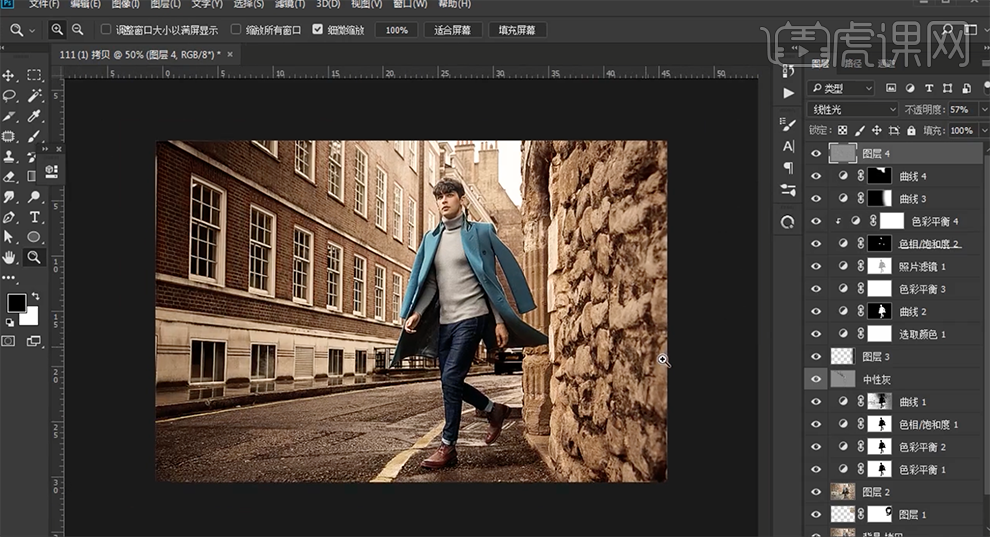The image size is (990, 537).
Task: Select the Lasso tool
Action: coord(10,96)
